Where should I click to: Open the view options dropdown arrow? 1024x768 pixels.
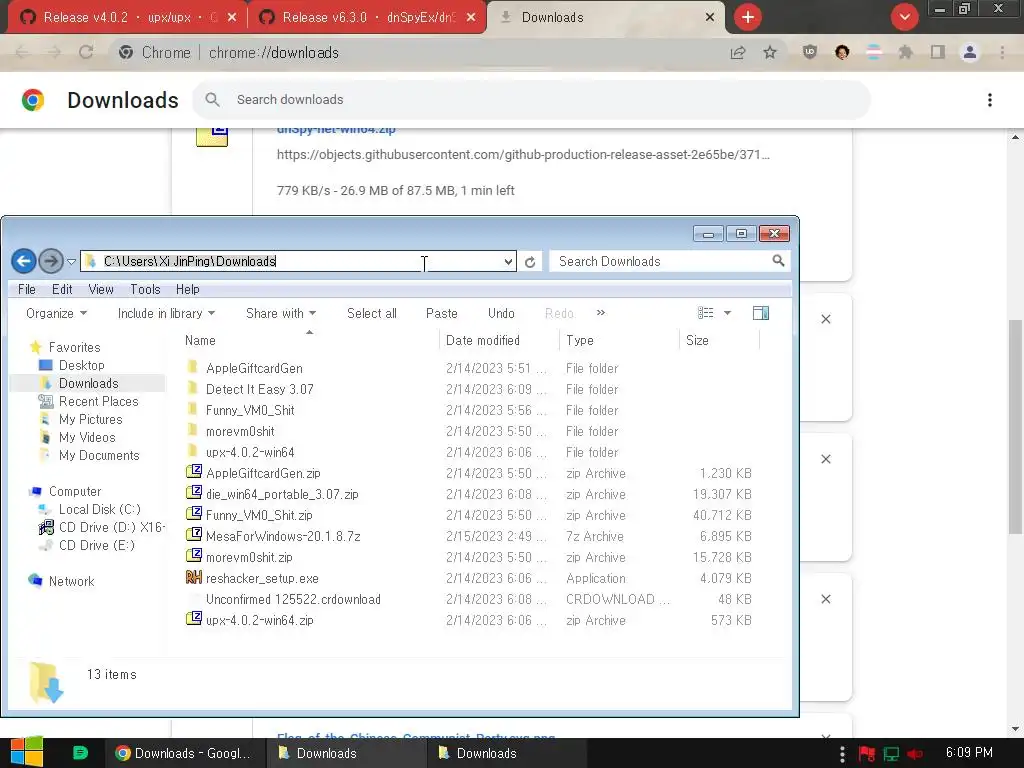tap(727, 313)
